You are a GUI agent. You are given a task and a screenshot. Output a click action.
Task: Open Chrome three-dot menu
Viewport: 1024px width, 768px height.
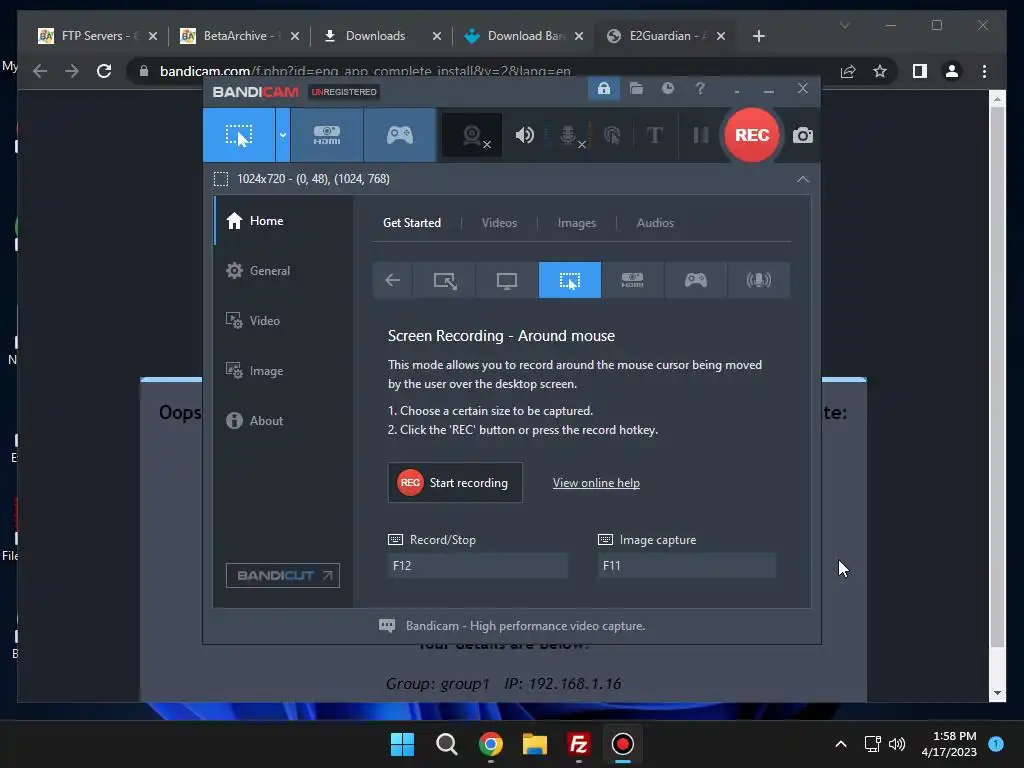click(x=984, y=71)
